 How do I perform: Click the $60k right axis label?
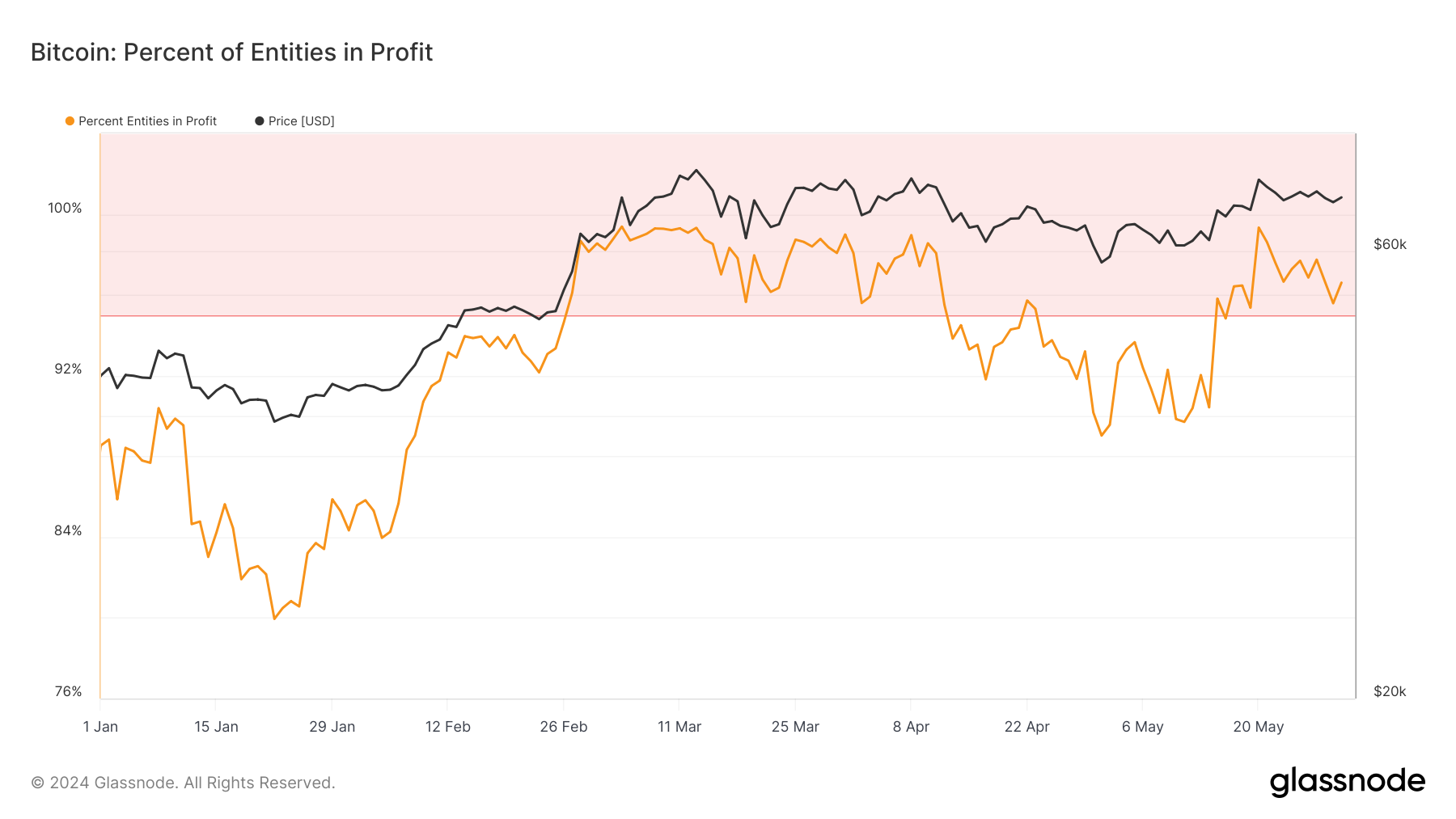coord(1390,244)
